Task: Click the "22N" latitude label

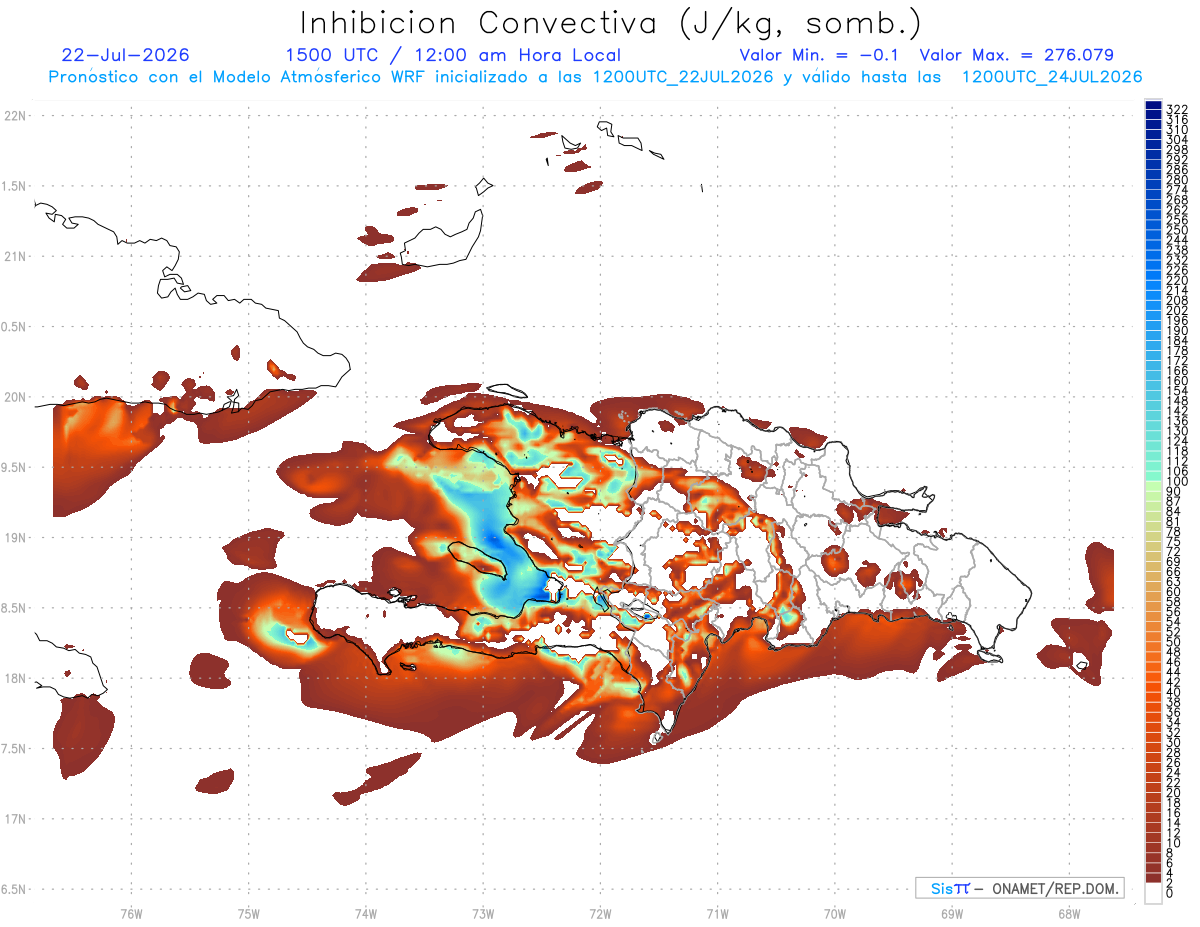Action: 16,116
